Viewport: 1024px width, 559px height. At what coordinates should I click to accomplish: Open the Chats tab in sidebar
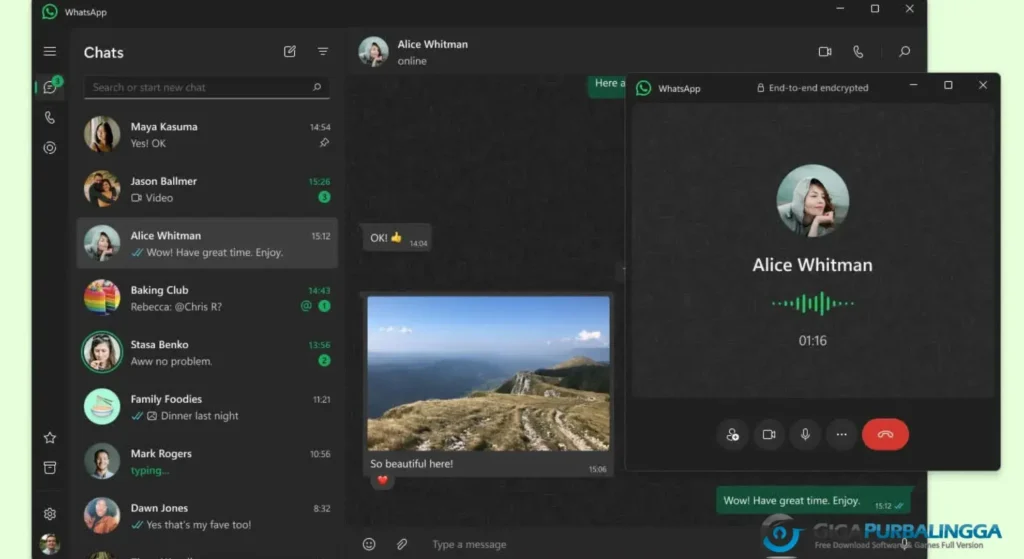50,88
